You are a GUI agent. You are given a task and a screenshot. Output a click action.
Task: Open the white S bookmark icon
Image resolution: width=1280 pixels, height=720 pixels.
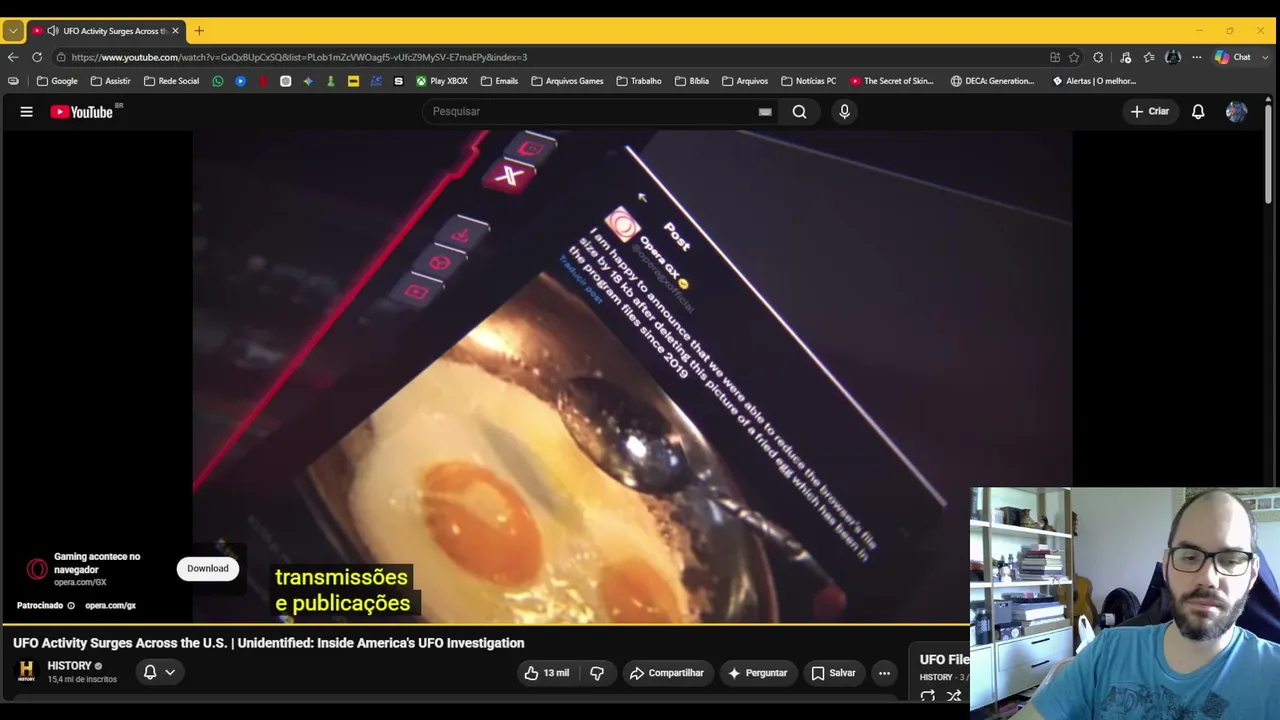(x=398, y=81)
